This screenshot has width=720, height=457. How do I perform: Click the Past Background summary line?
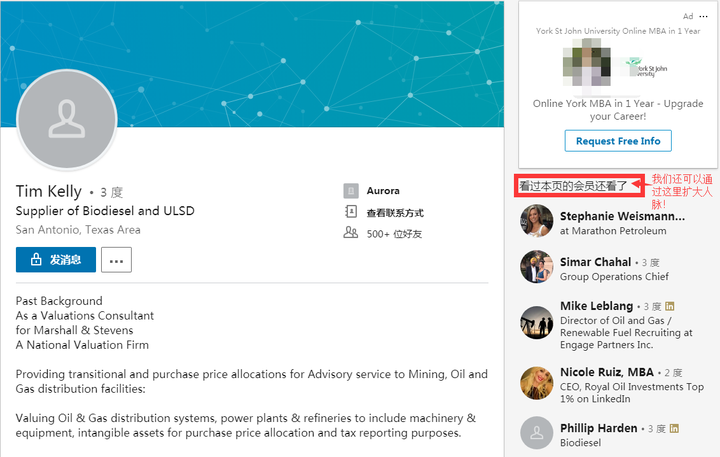click(59, 301)
